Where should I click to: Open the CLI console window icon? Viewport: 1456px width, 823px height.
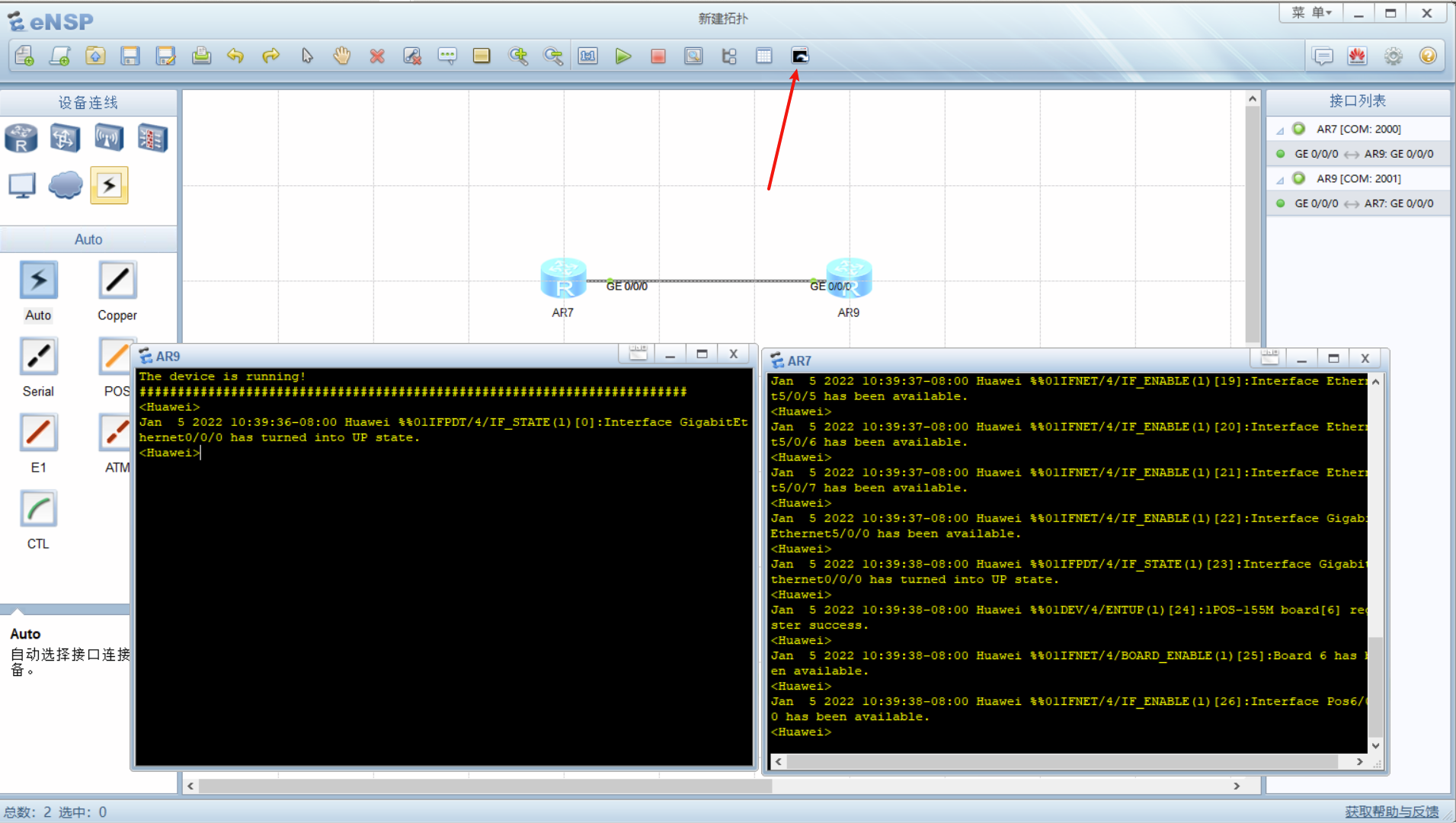click(x=800, y=56)
